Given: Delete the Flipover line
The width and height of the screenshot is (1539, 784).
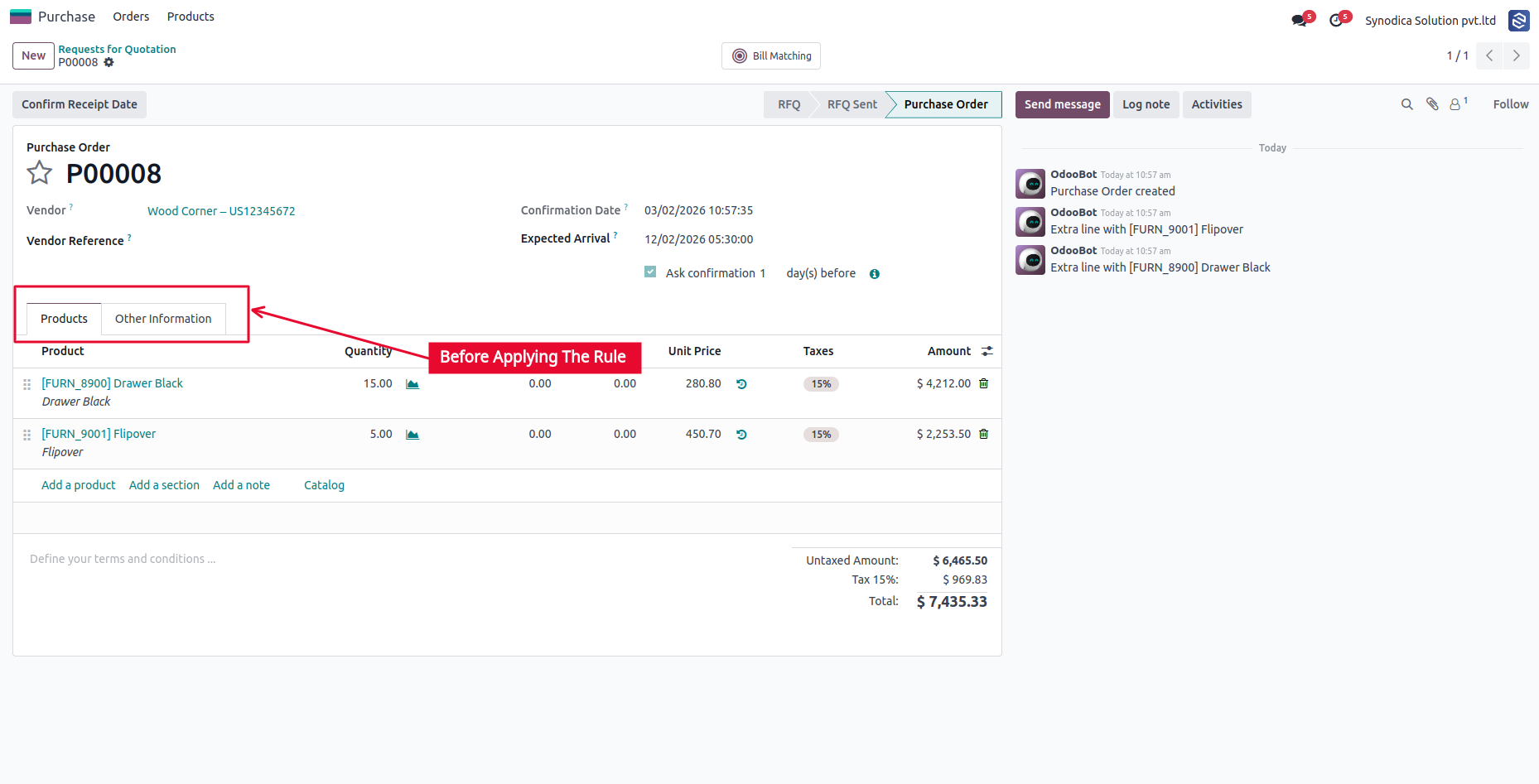Looking at the screenshot, I should [984, 434].
